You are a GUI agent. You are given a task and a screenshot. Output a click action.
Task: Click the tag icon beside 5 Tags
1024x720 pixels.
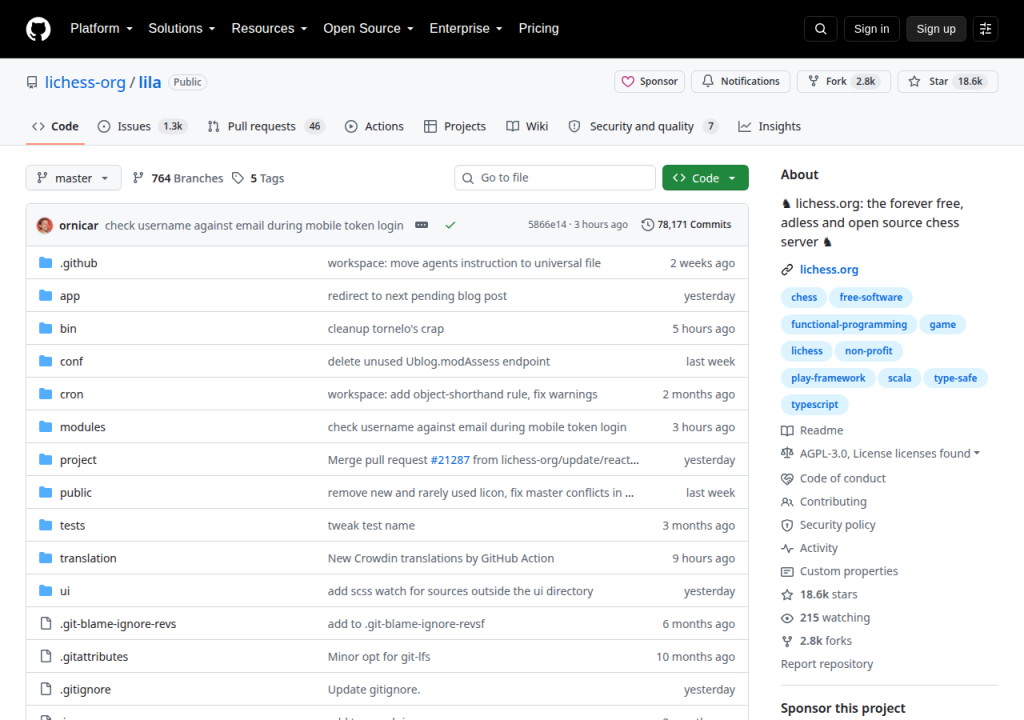[238, 178]
